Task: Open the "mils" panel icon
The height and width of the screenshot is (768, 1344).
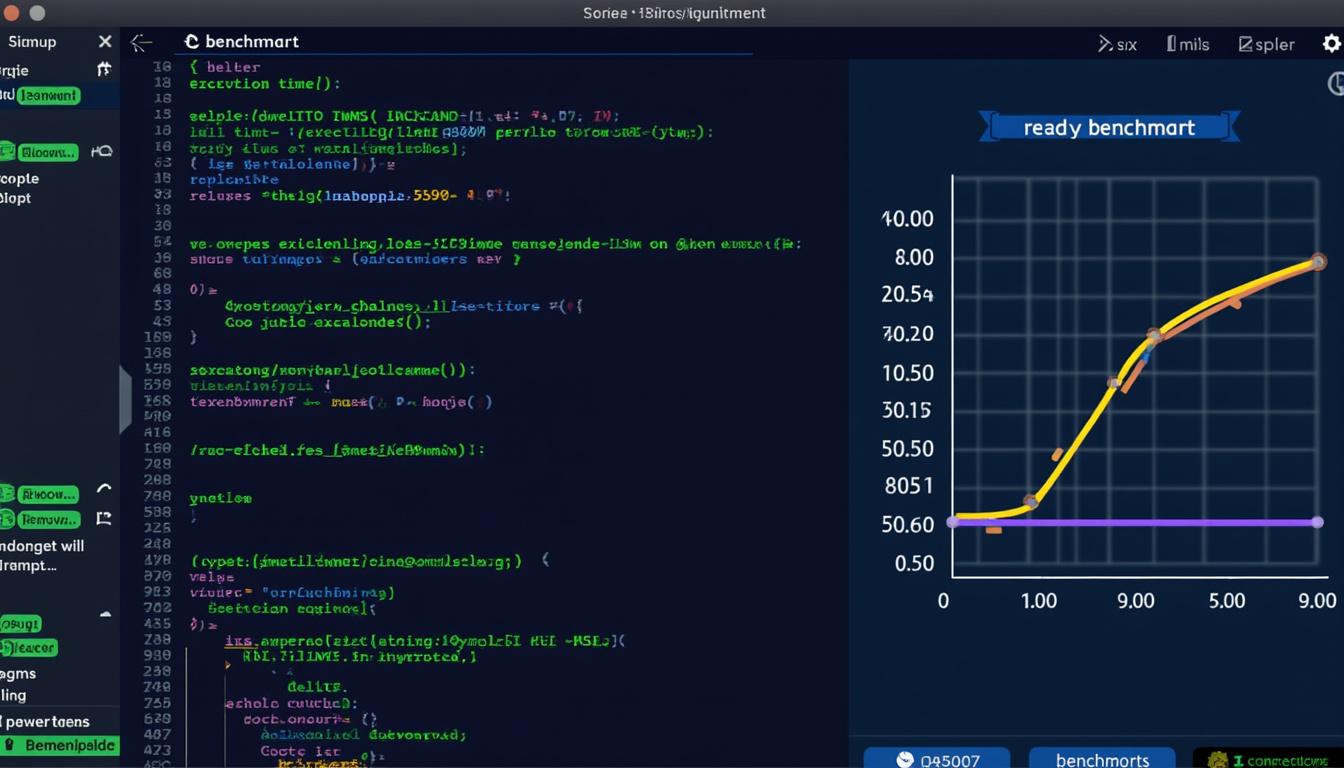Action: [1186, 44]
